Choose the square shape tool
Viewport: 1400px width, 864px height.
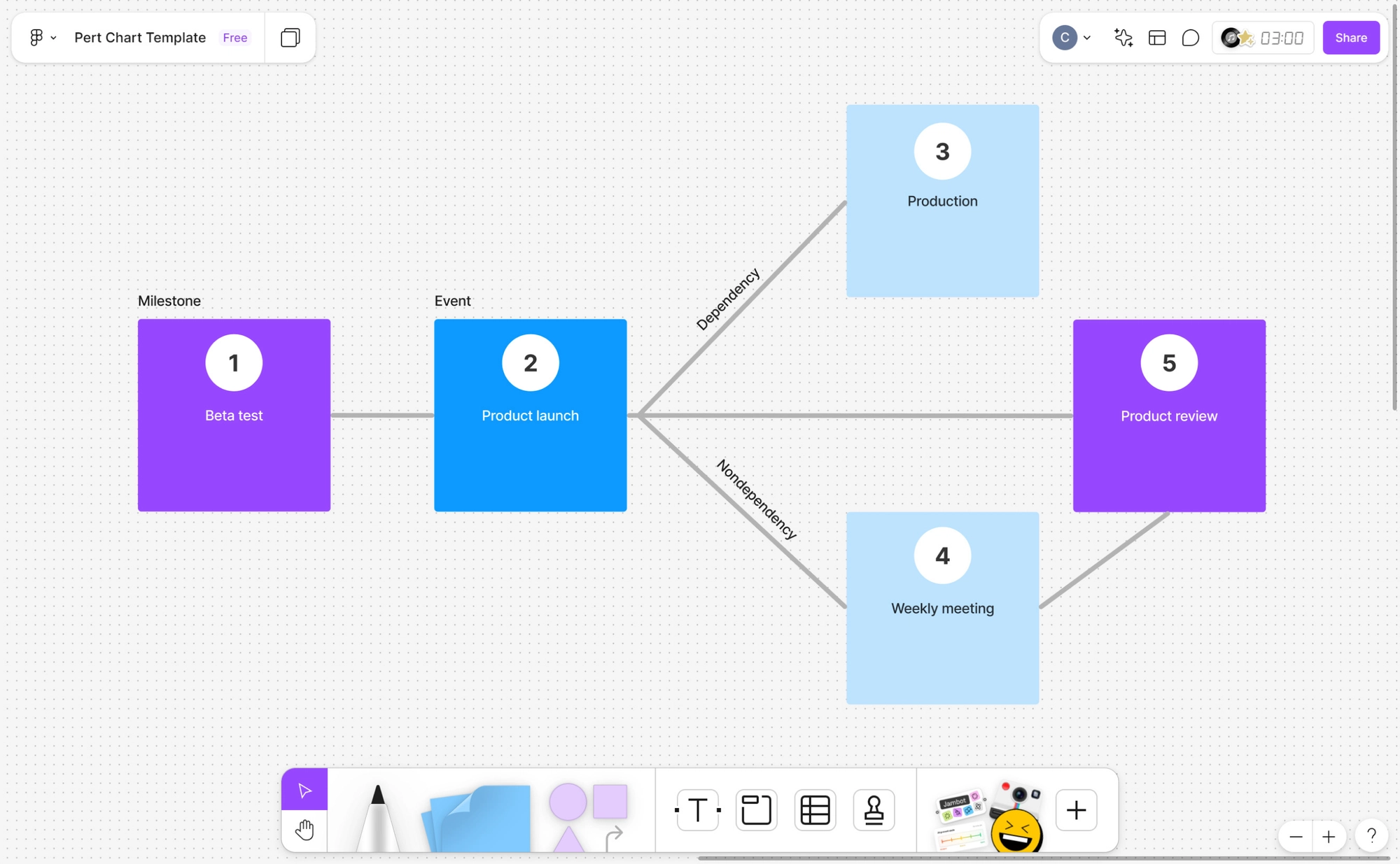coord(610,801)
